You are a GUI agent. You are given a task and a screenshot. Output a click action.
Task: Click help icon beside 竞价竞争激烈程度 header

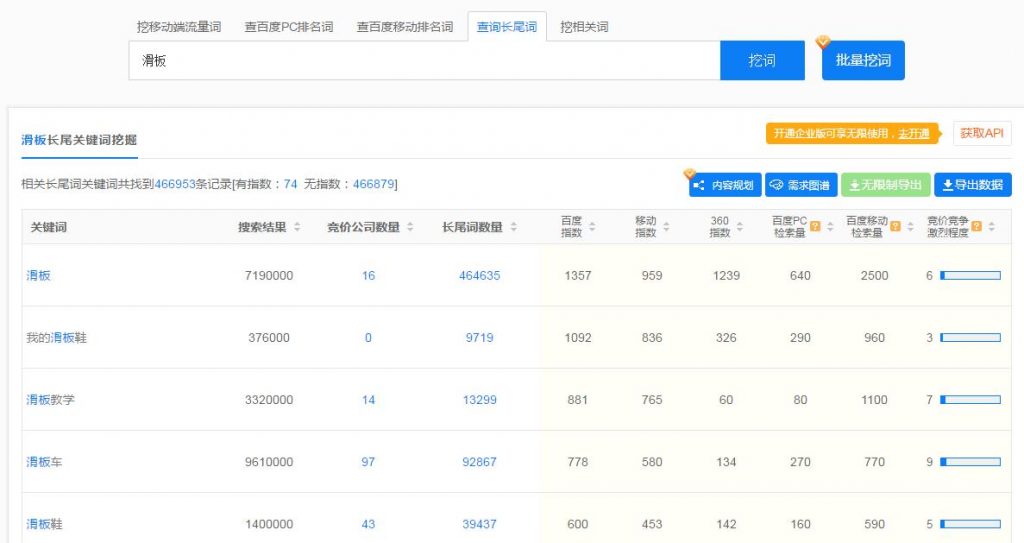pos(976,227)
